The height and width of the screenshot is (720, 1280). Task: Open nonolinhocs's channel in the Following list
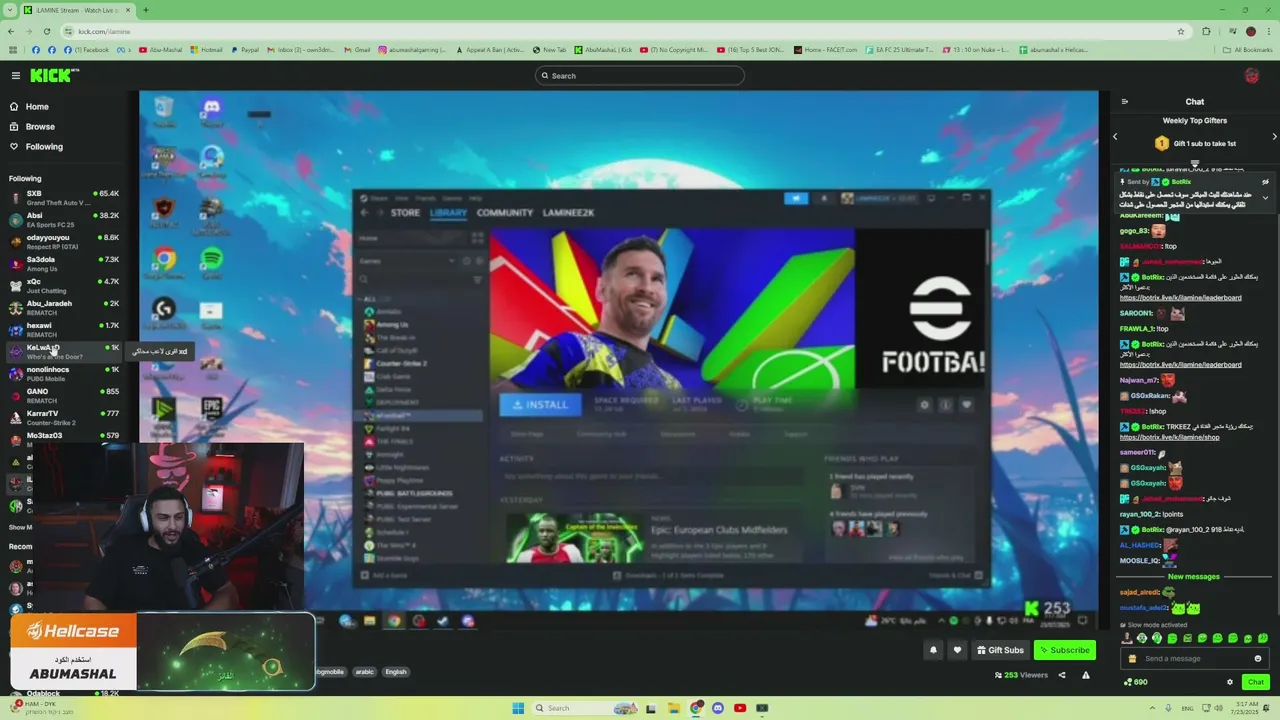[64, 374]
